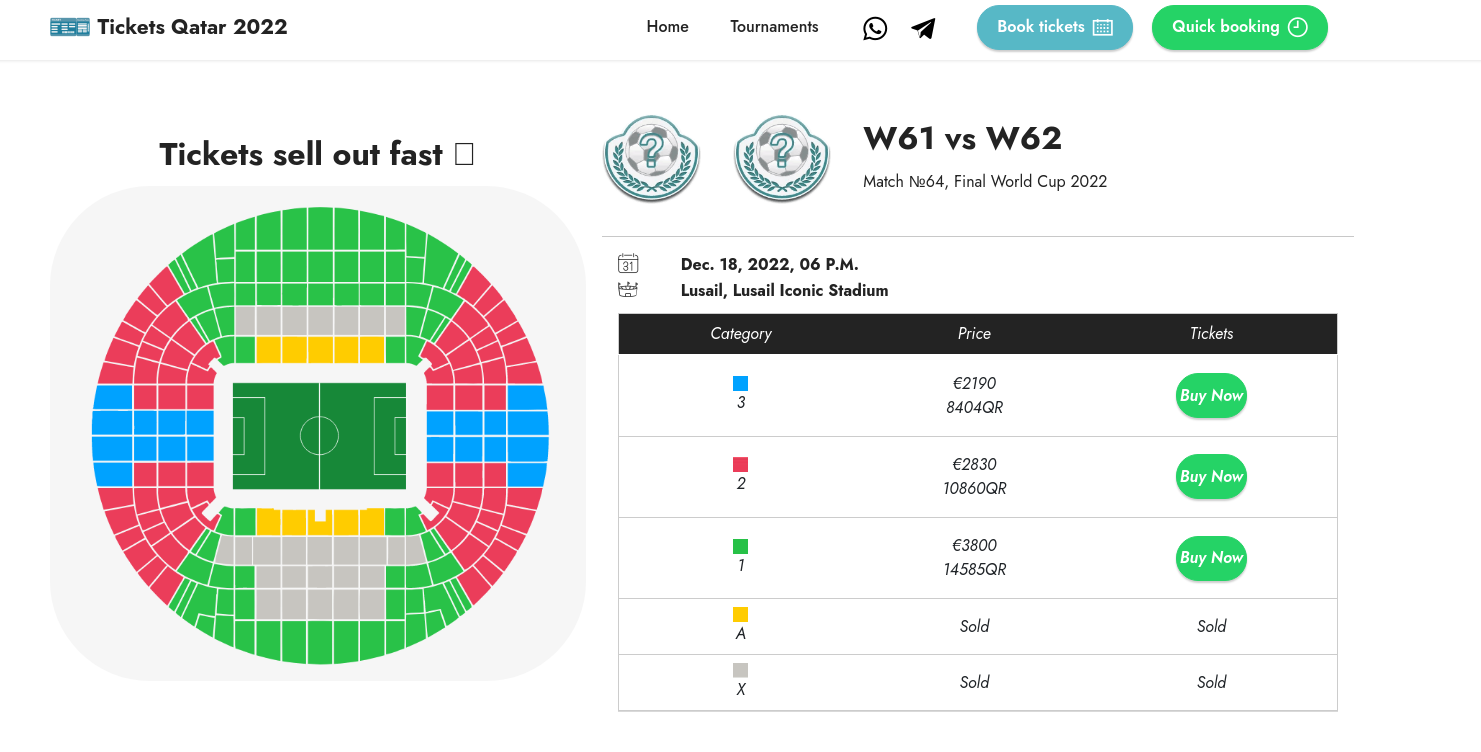Open Home from the navigation menu
The image size is (1481, 752).
(667, 27)
